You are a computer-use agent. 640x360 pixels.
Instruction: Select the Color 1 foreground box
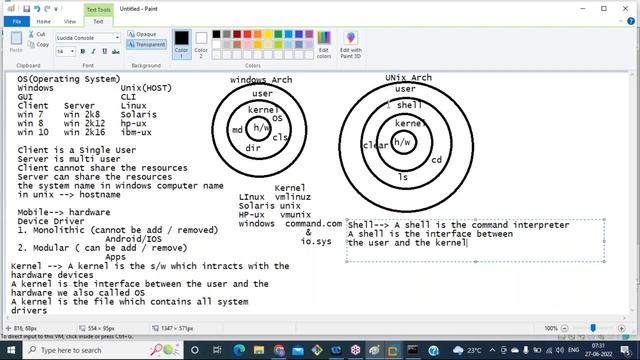[x=182, y=44]
